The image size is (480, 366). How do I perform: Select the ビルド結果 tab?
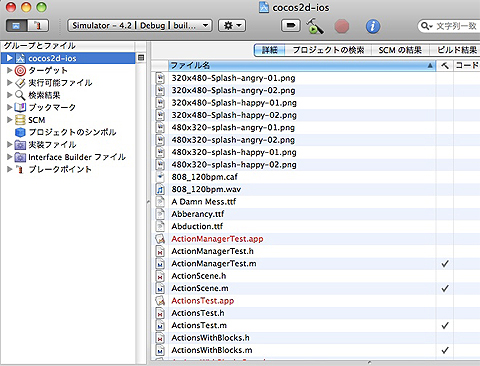[x=456, y=50]
